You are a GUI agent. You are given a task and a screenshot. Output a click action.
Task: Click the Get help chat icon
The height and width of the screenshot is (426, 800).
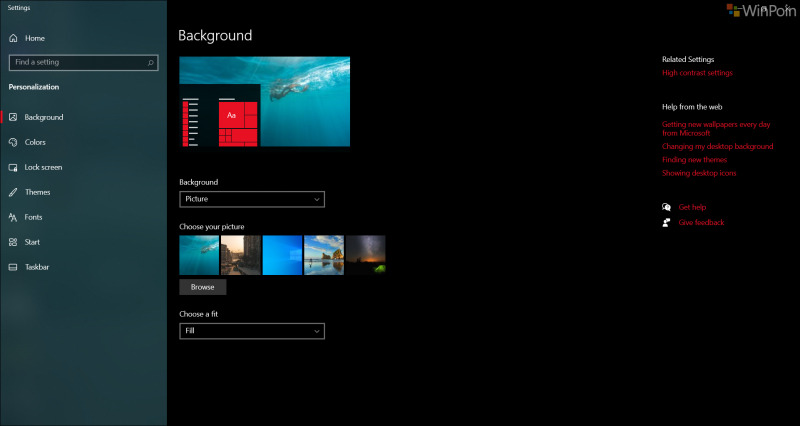click(666, 207)
